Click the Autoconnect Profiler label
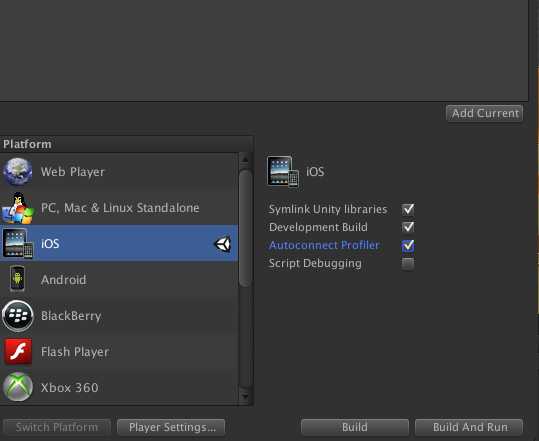This screenshot has height=441, width=539. coord(324,245)
